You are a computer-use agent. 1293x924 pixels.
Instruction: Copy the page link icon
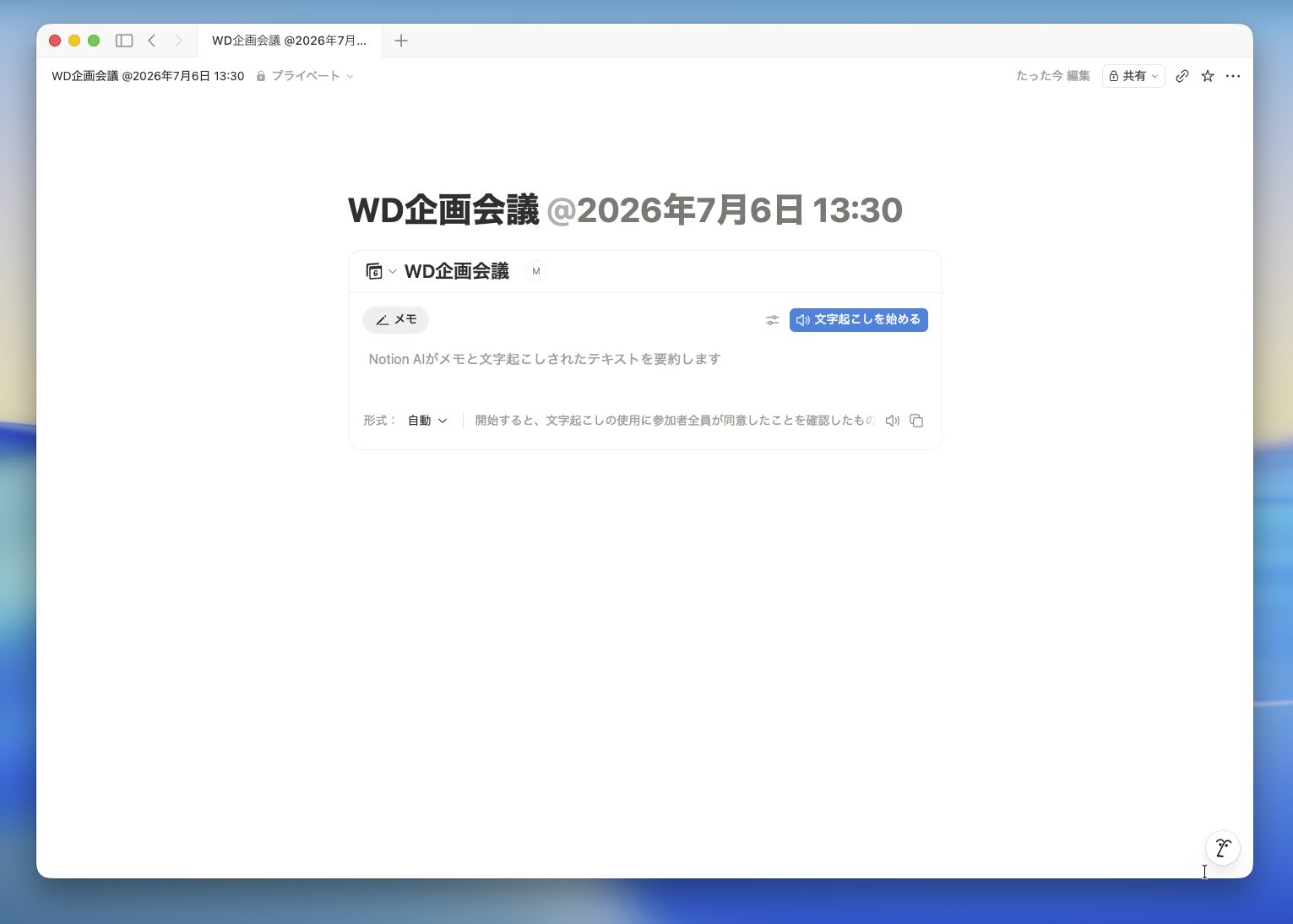pyautogui.click(x=1182, y=76)
